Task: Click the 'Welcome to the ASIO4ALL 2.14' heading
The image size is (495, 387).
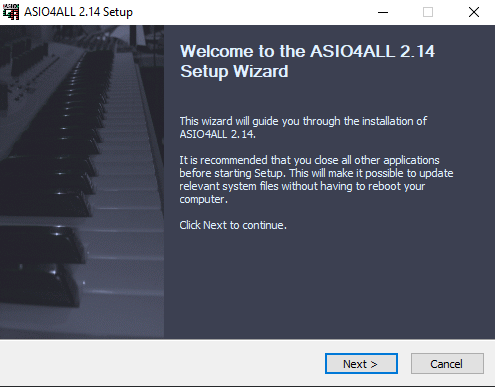Action: (307, 51)
